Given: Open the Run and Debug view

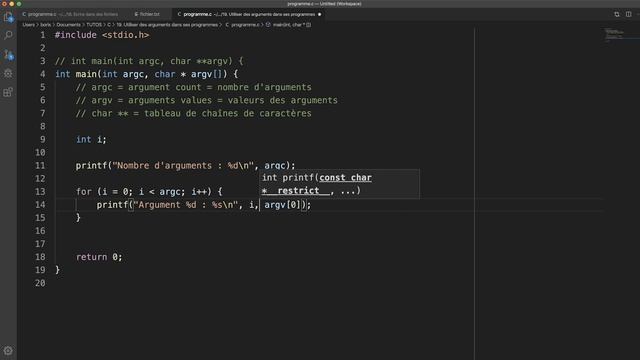Looking at the screenshot, I should tap(8, 73).
